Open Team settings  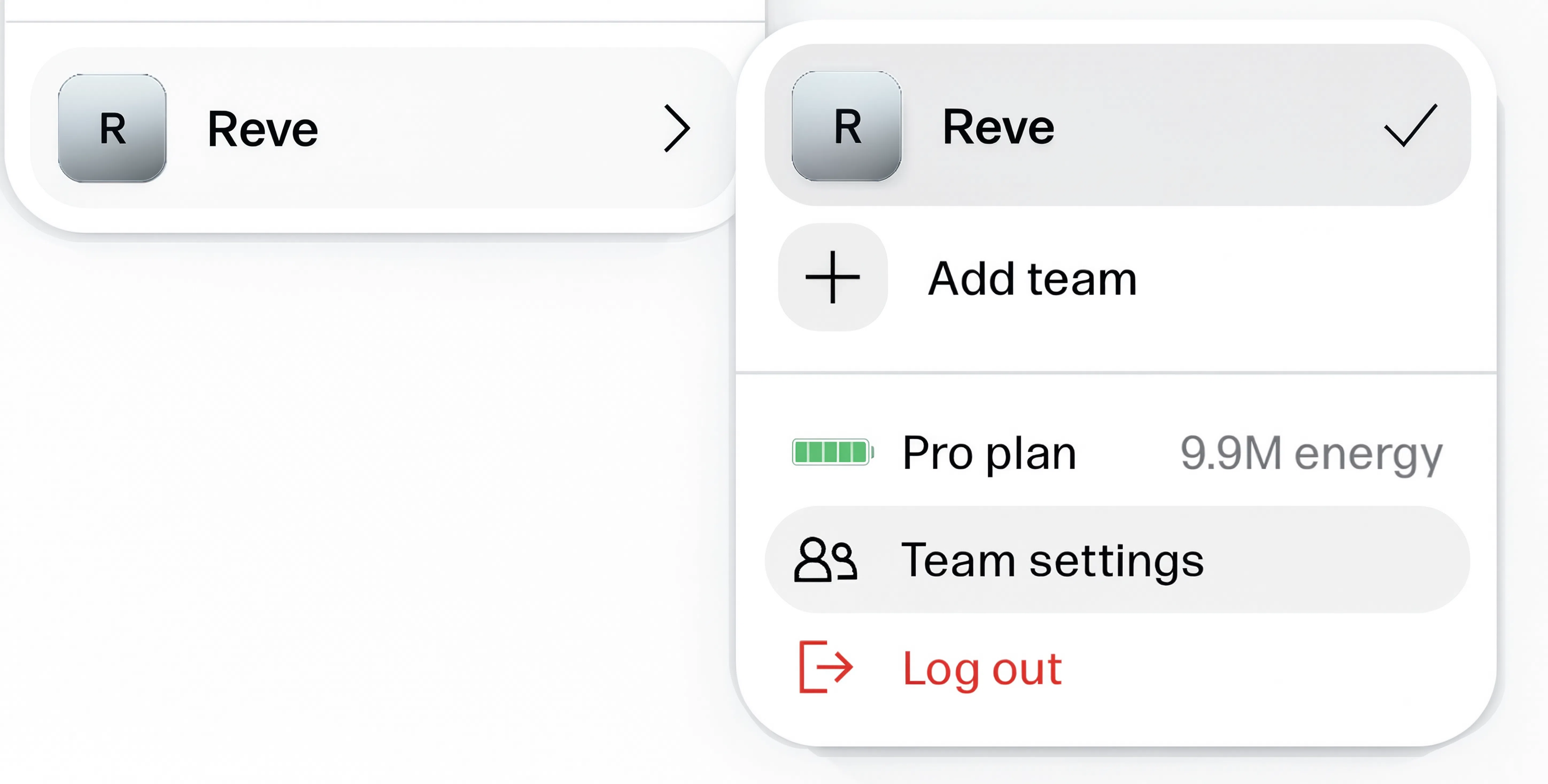point(1117,560)
